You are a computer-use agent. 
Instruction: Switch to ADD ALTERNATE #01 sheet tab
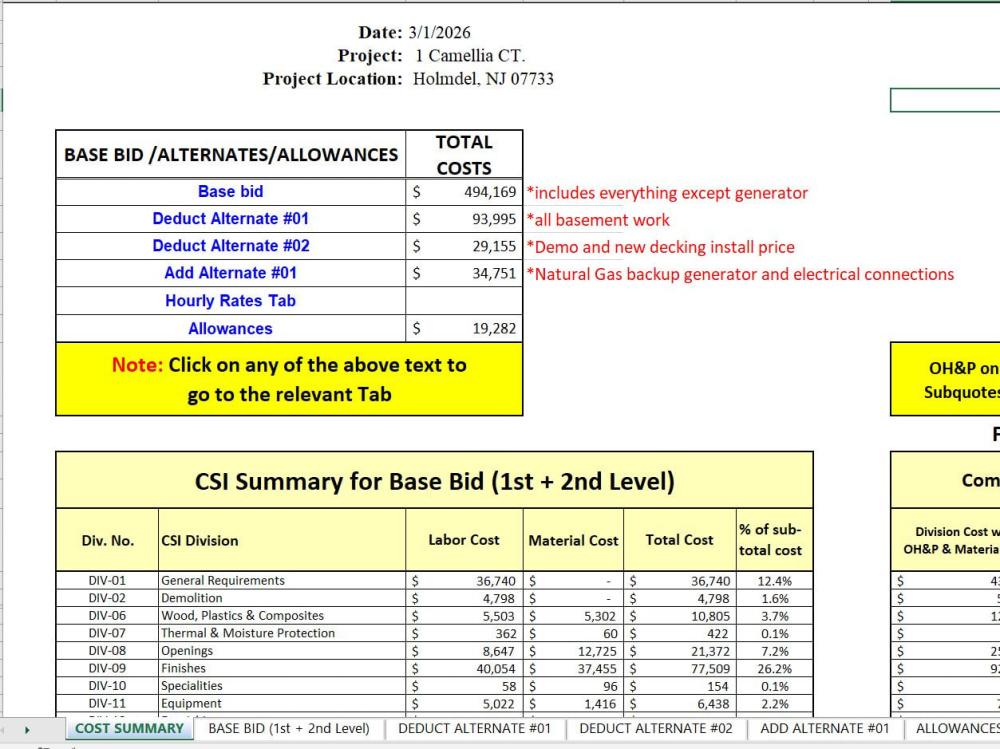click(x=825, y=729)
